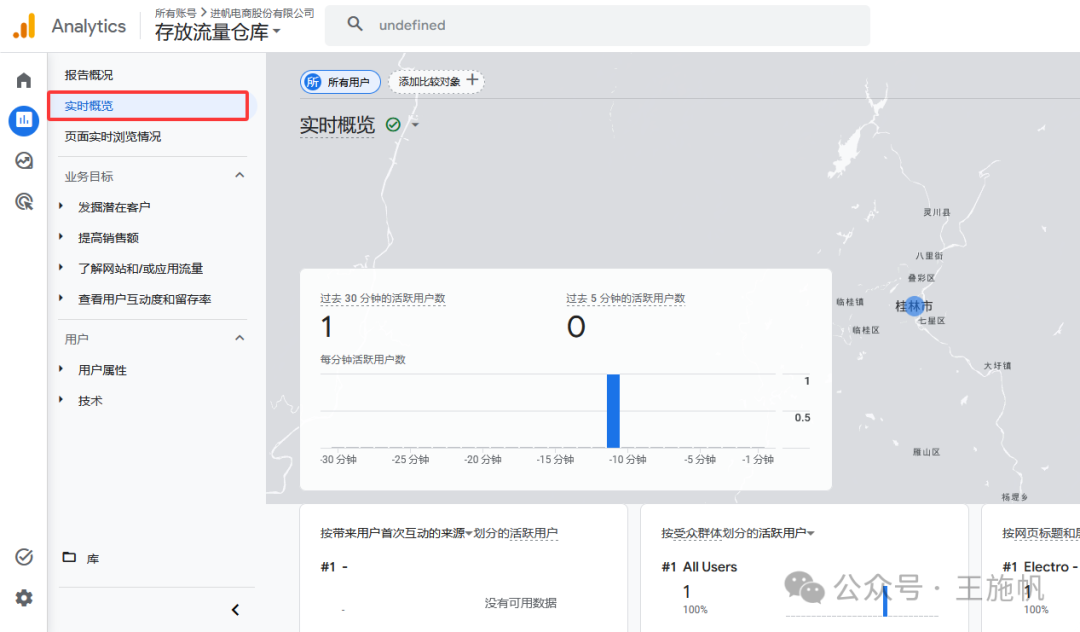Click 过去 30 分钟的活跃用户数 label
Image resolution: width=1080 pixels, height=632 pixels.
click(x=382, y=298)
